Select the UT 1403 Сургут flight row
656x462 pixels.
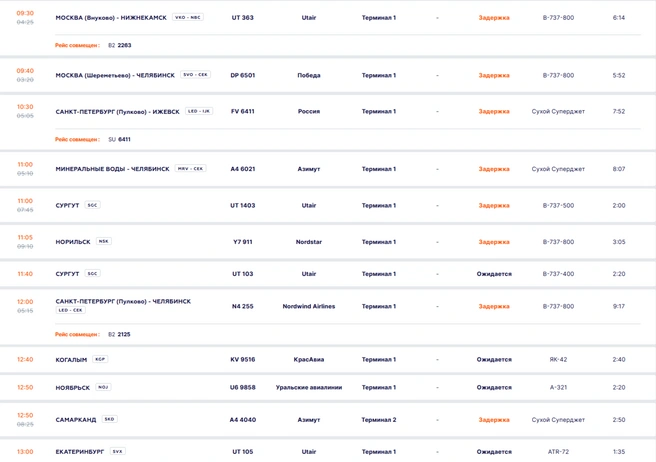click(x=328, y=205)
